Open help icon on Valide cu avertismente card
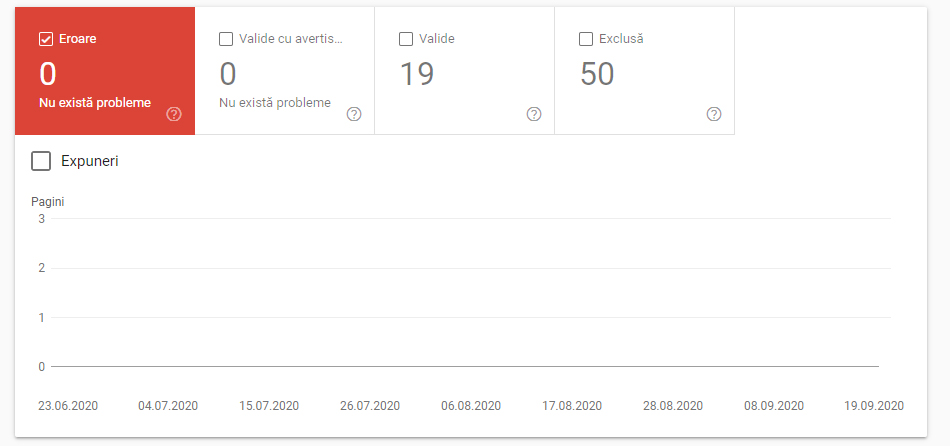The width and height of the screenshot is (950, 446). click(x=354, y=114)
